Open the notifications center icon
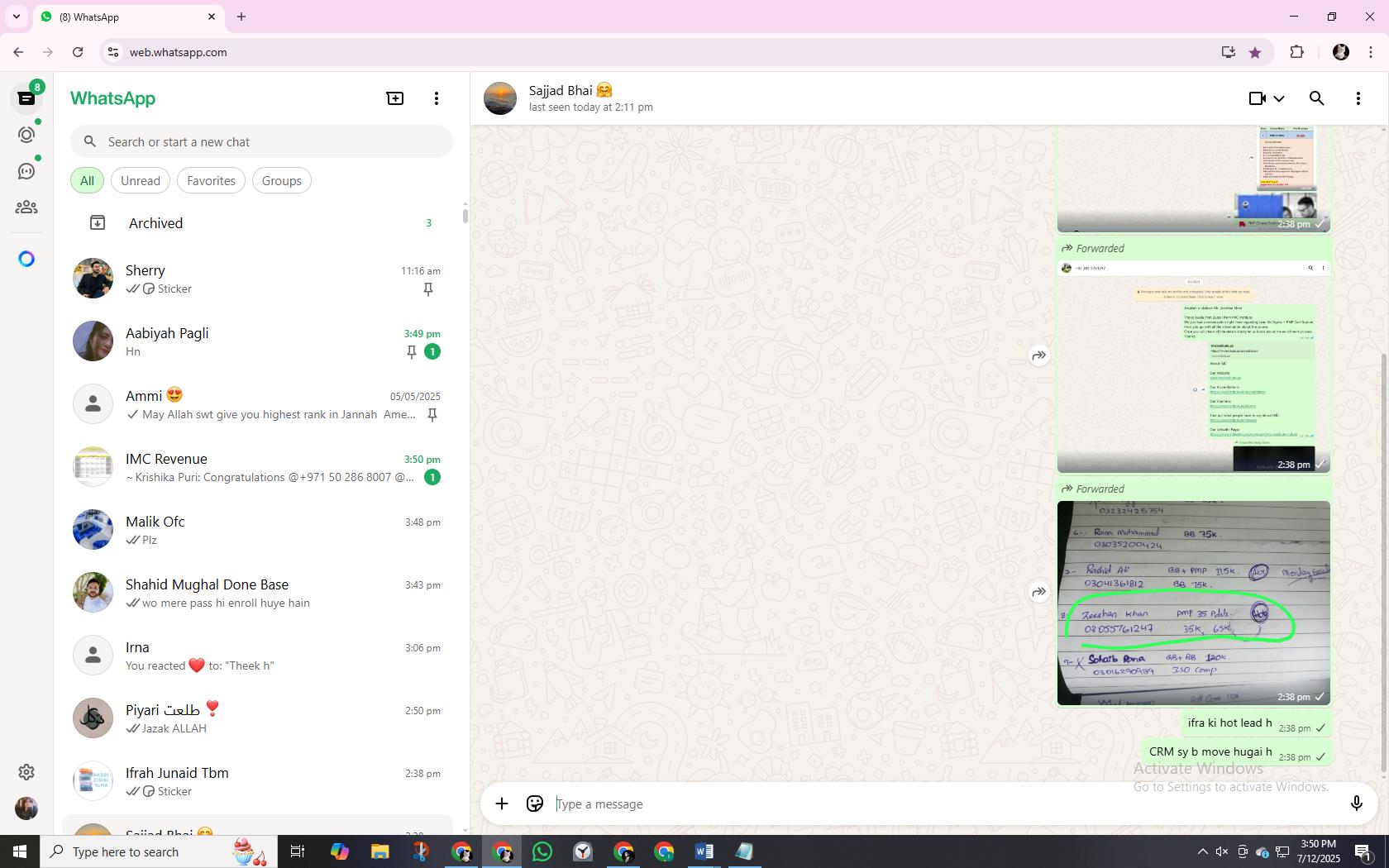 pos(1363,851)
